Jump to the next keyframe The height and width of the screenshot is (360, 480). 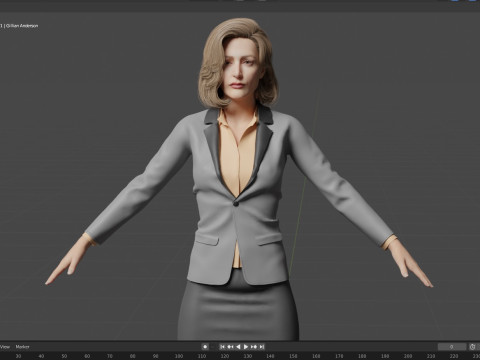click(254, 347)
